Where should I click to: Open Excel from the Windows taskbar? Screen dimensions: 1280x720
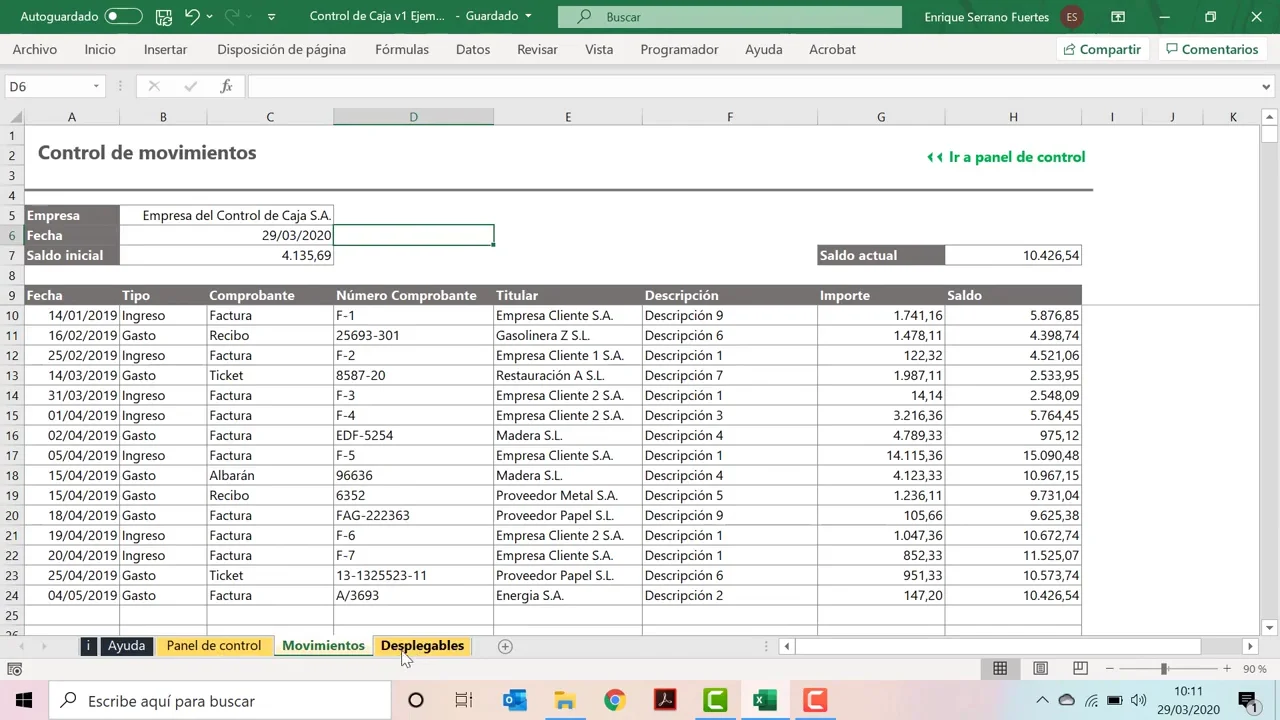click(x=765, y=701)
